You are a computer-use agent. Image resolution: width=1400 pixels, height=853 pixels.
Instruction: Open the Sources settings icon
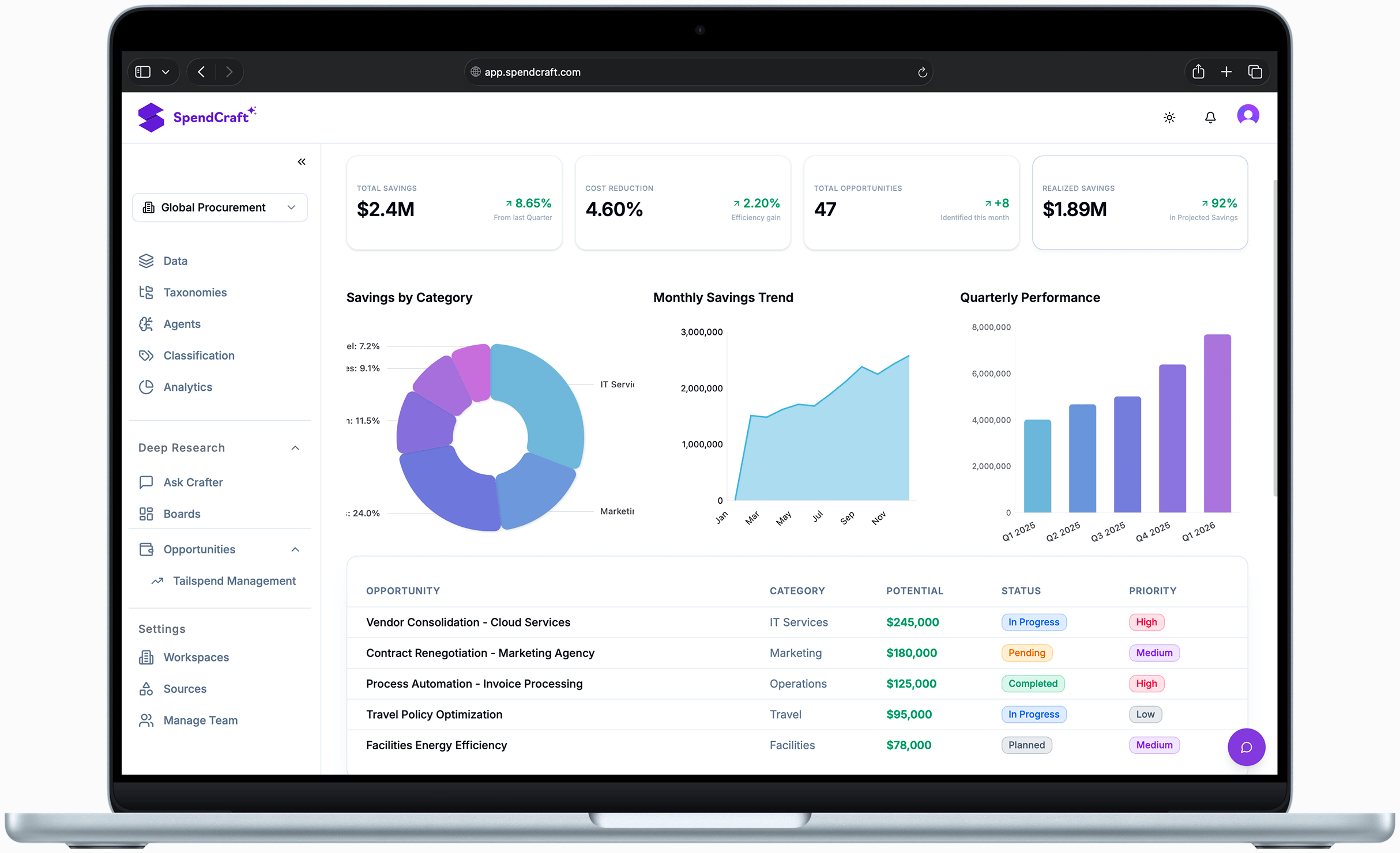(146, 688)
